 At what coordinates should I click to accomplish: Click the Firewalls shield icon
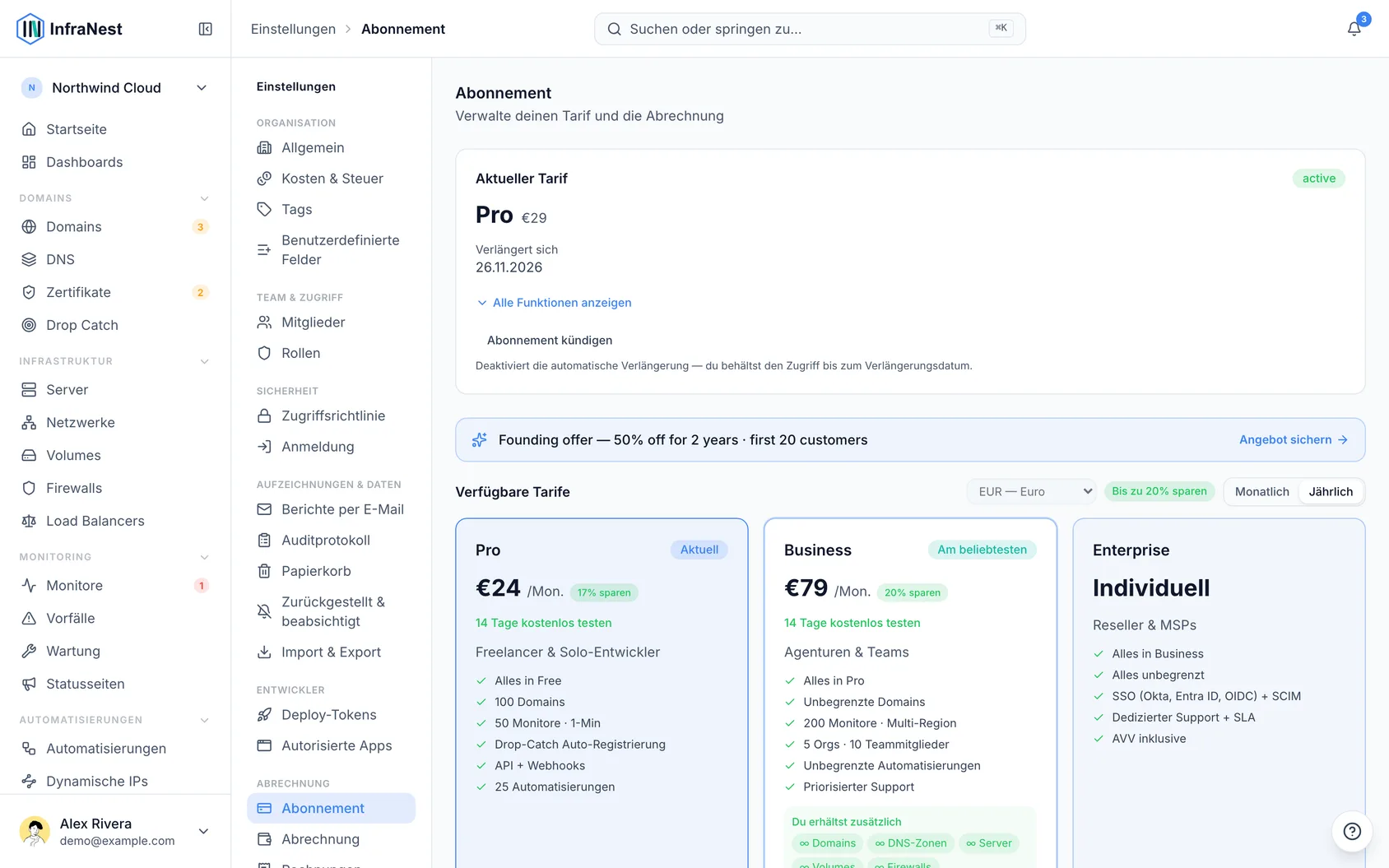point(29,488)
